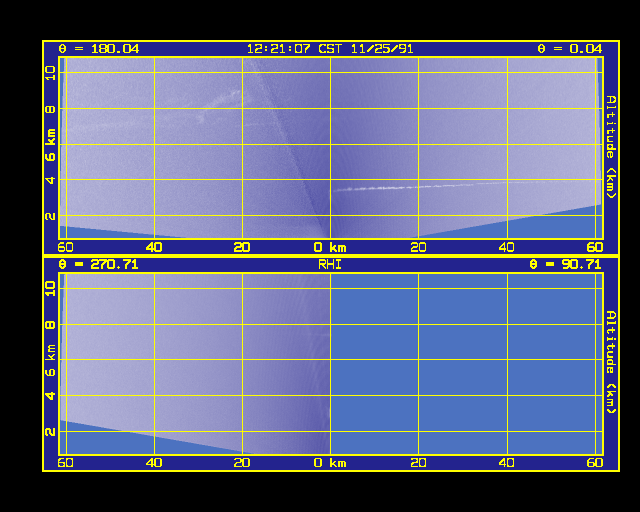Click lower panel's 20 label on 270.71 side
The width and height of the screenshot is (640, 512).
(242, 463)
